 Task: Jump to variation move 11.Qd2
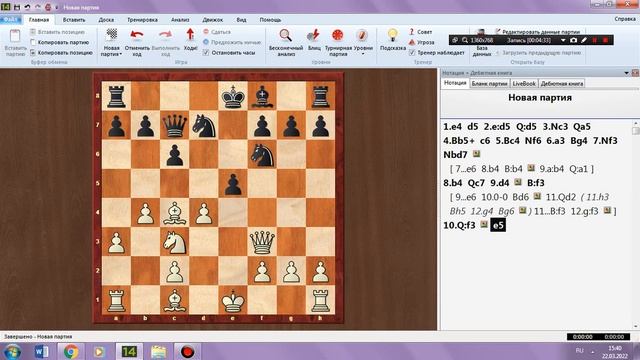(561, 197)
